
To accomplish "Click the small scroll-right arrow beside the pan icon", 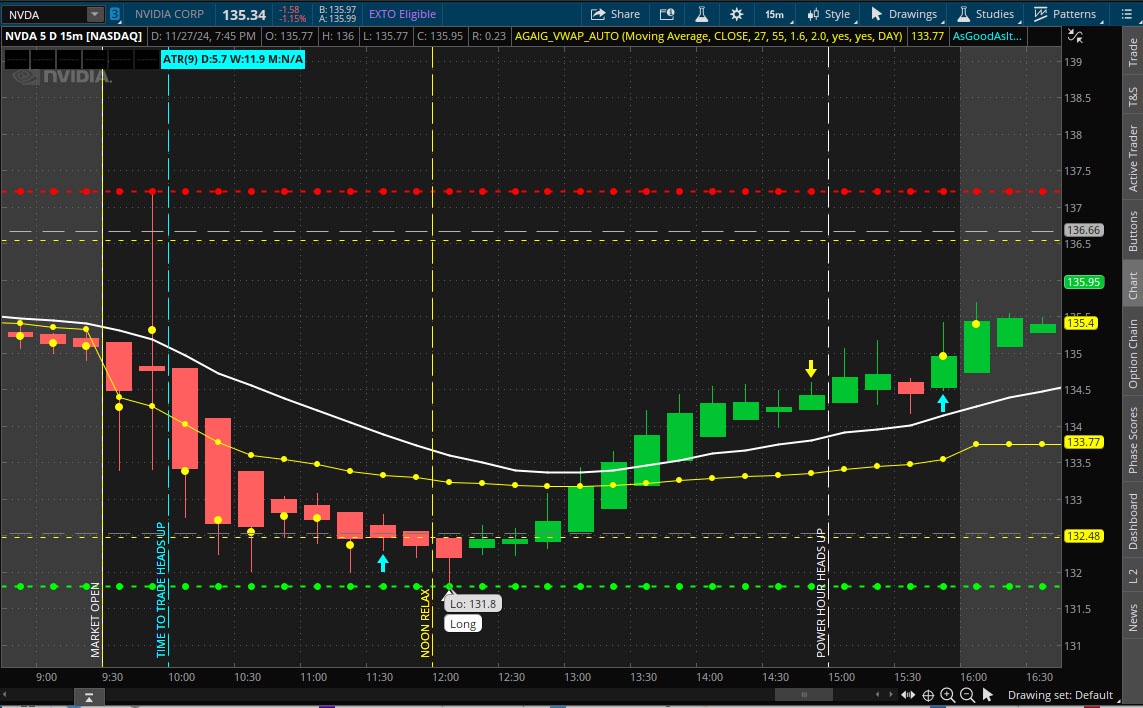I will 892,695.
